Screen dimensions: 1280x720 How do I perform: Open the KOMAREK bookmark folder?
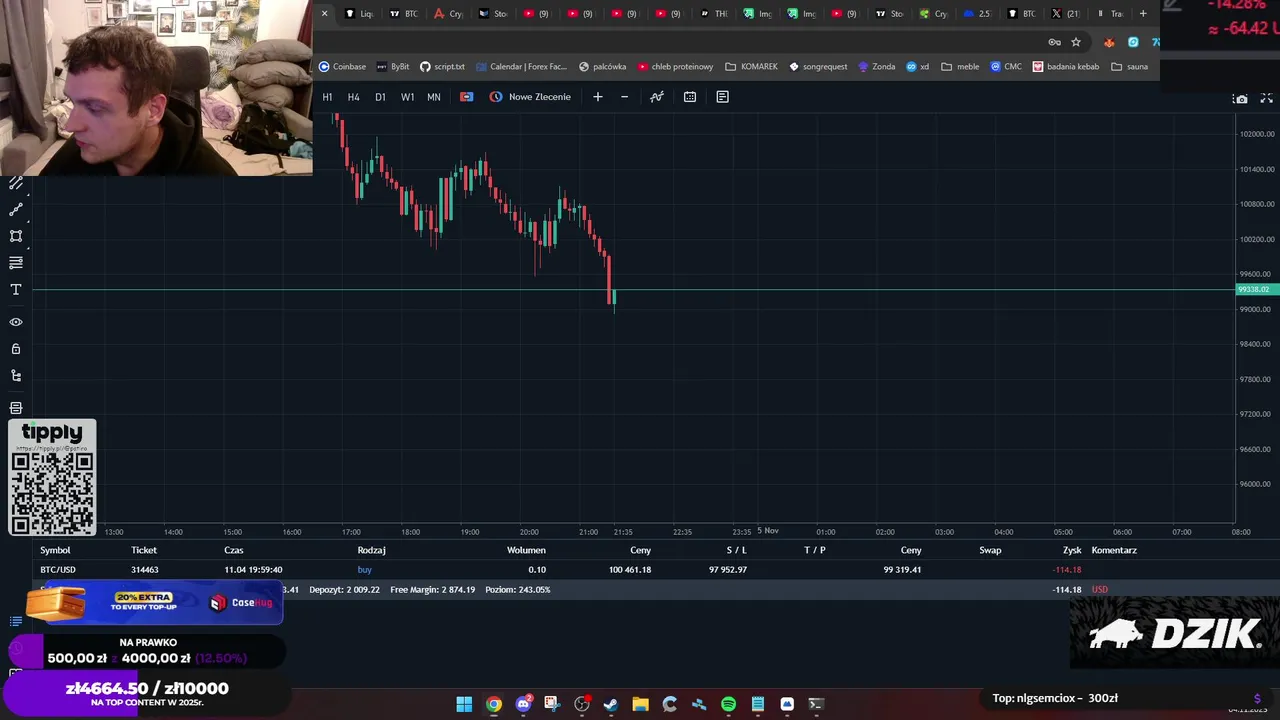[x=752, y=67]
